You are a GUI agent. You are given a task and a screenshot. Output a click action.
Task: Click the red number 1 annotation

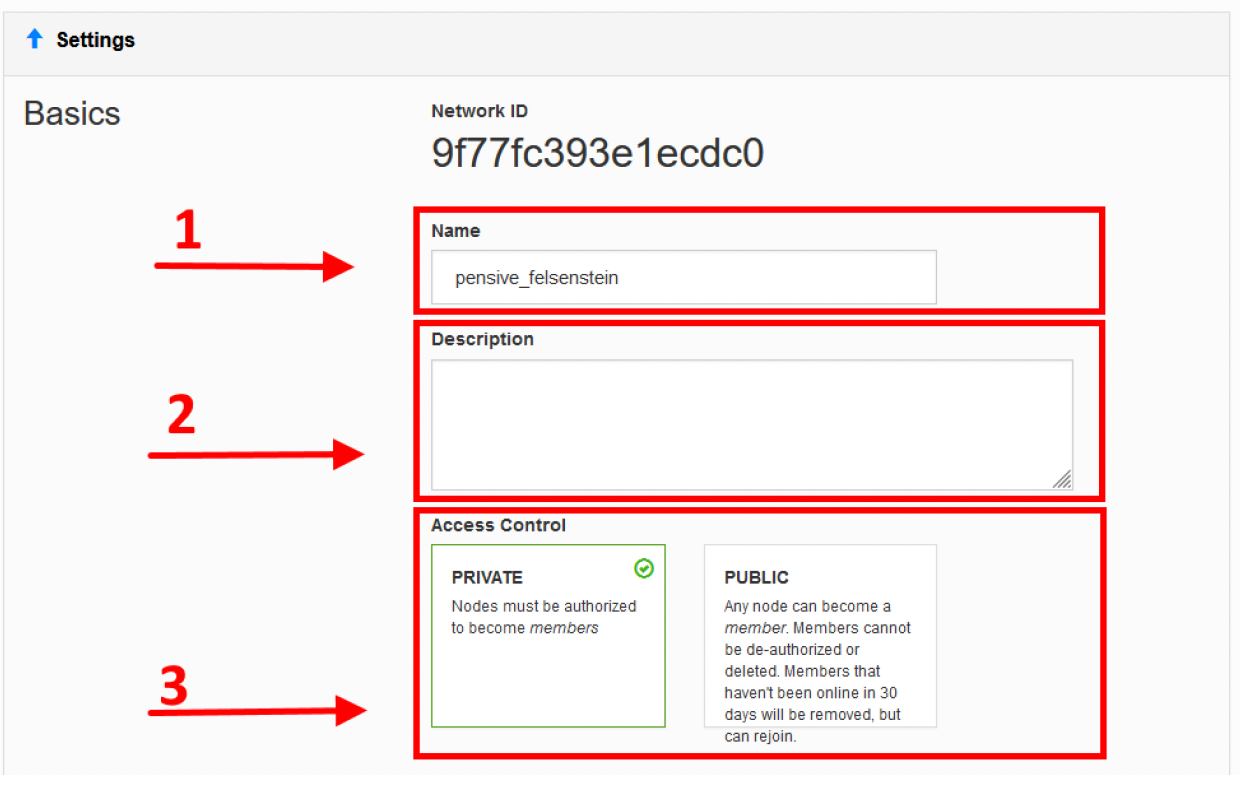pos(187,231)
